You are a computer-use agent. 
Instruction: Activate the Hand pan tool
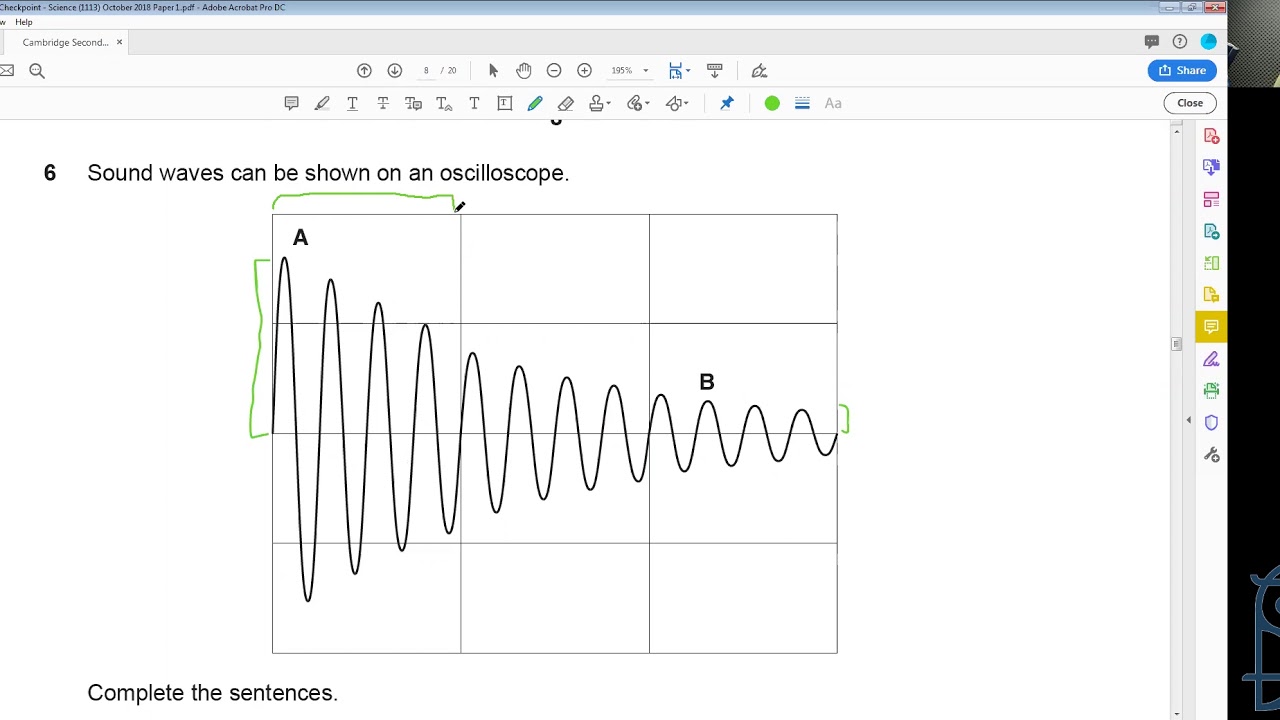tap(524, 70)
